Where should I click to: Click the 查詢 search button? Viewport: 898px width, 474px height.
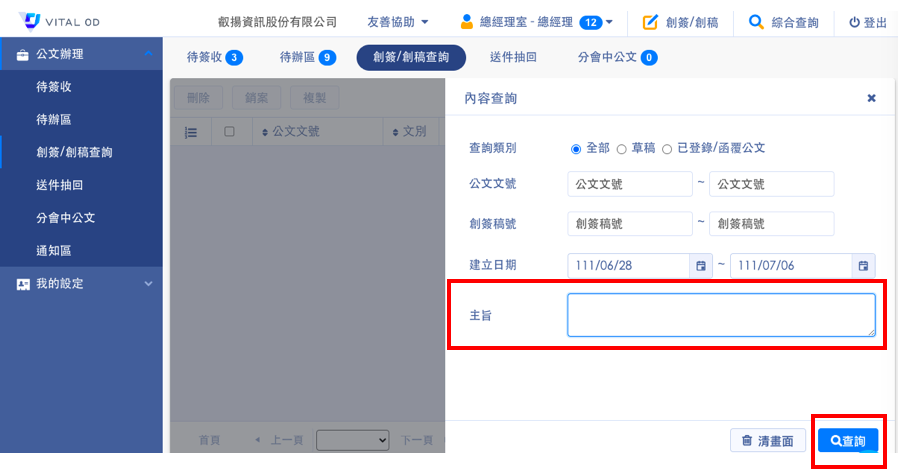(848, 441)
